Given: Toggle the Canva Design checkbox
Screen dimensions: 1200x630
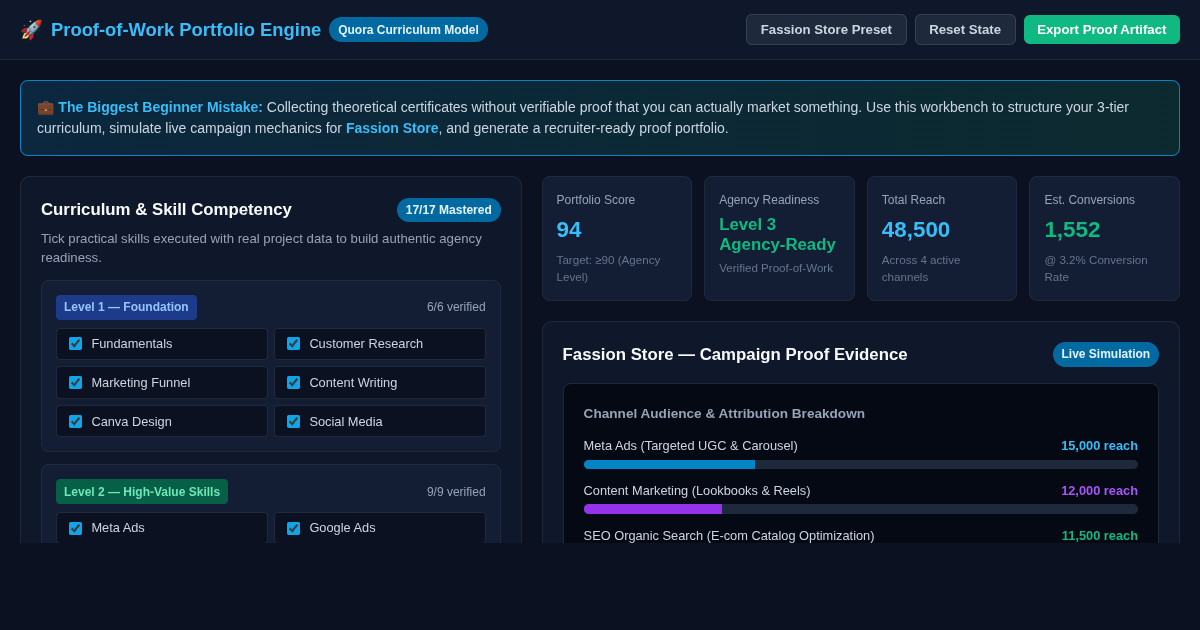Looking at the screenshot, I should click(x=75, y=421).
